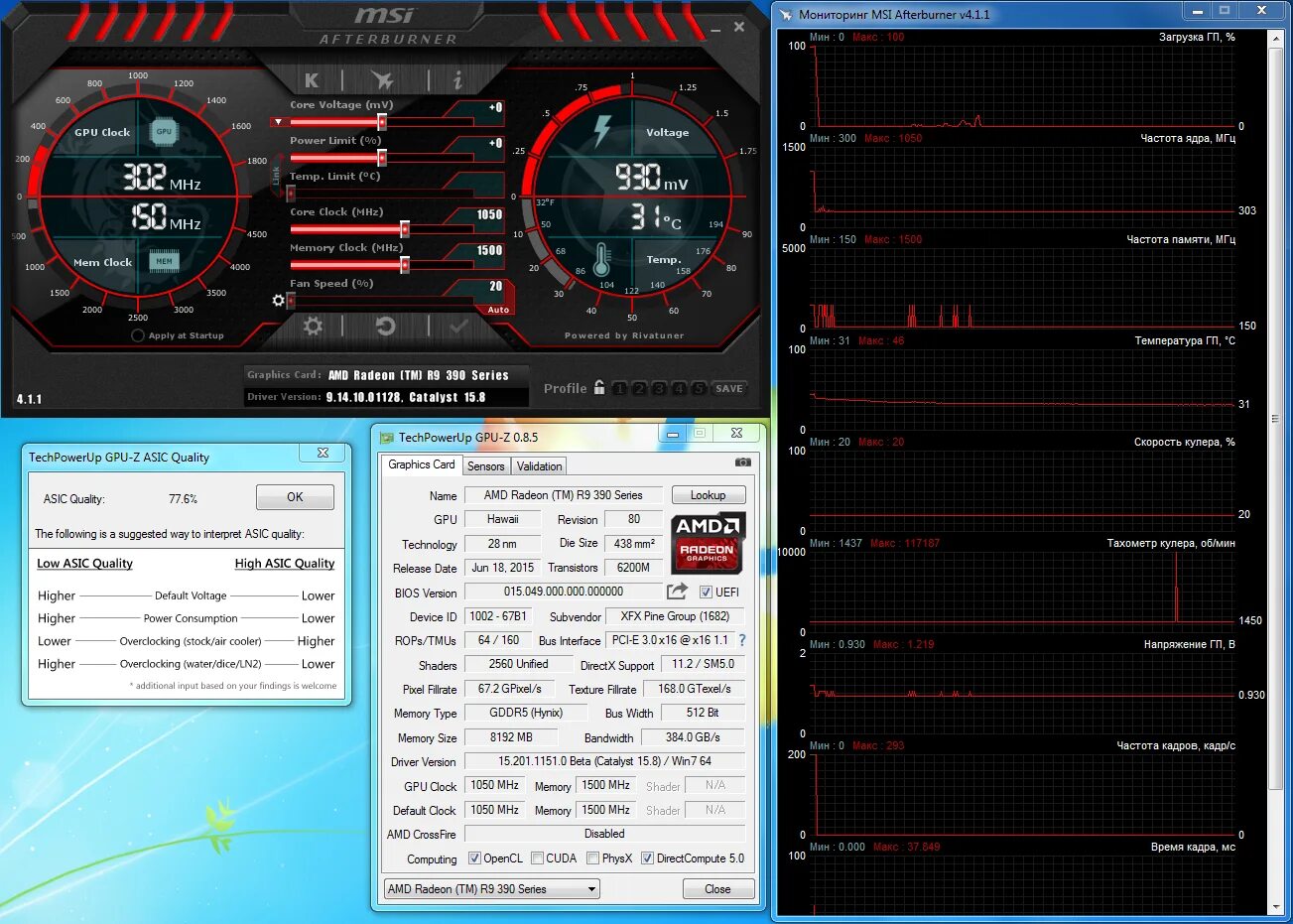Adjust the Core Voltage slider

coord(381,122)
